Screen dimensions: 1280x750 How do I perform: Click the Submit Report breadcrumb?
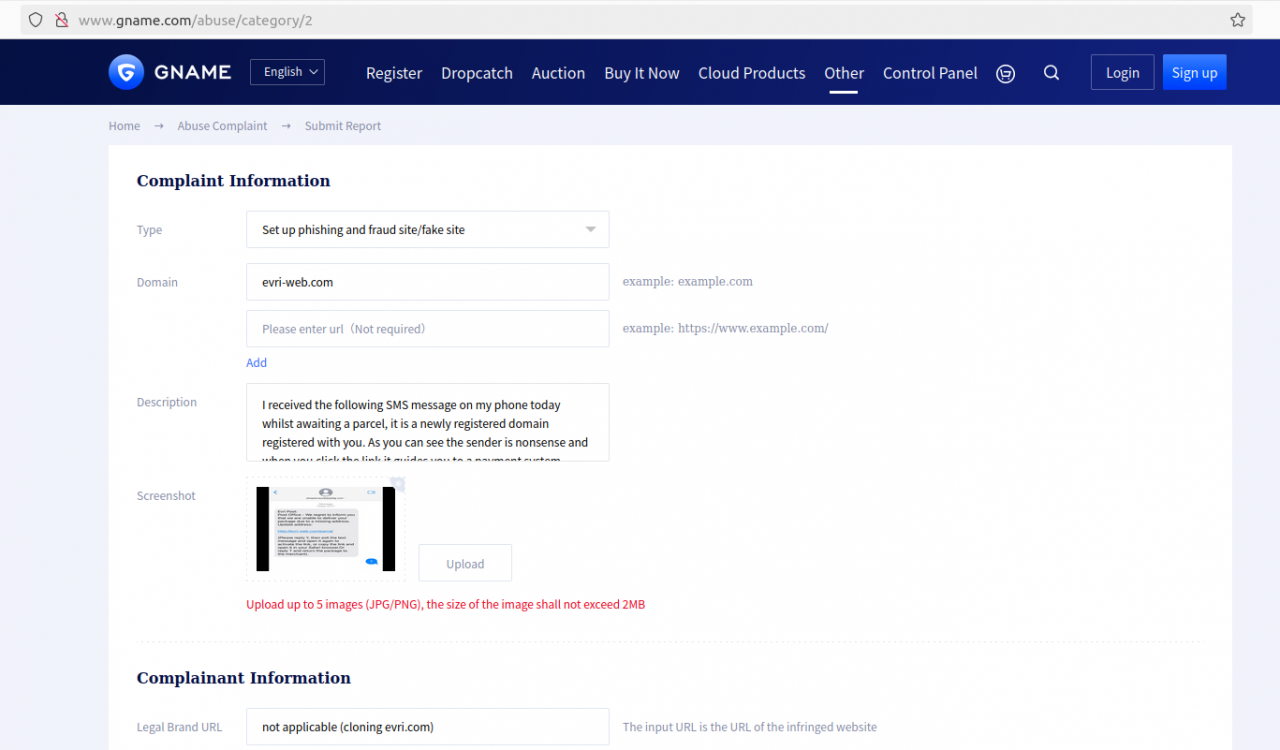point(343,126)
